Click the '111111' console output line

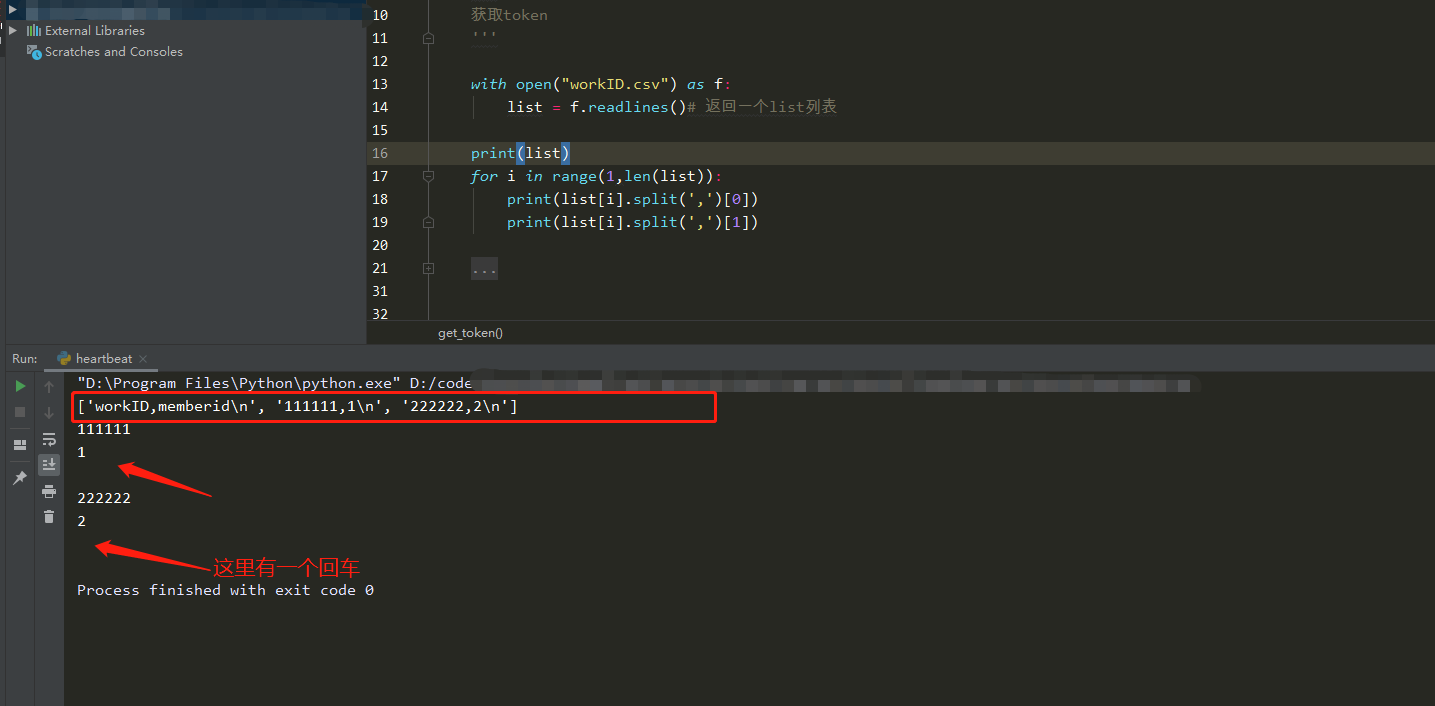tap(104, 429)
